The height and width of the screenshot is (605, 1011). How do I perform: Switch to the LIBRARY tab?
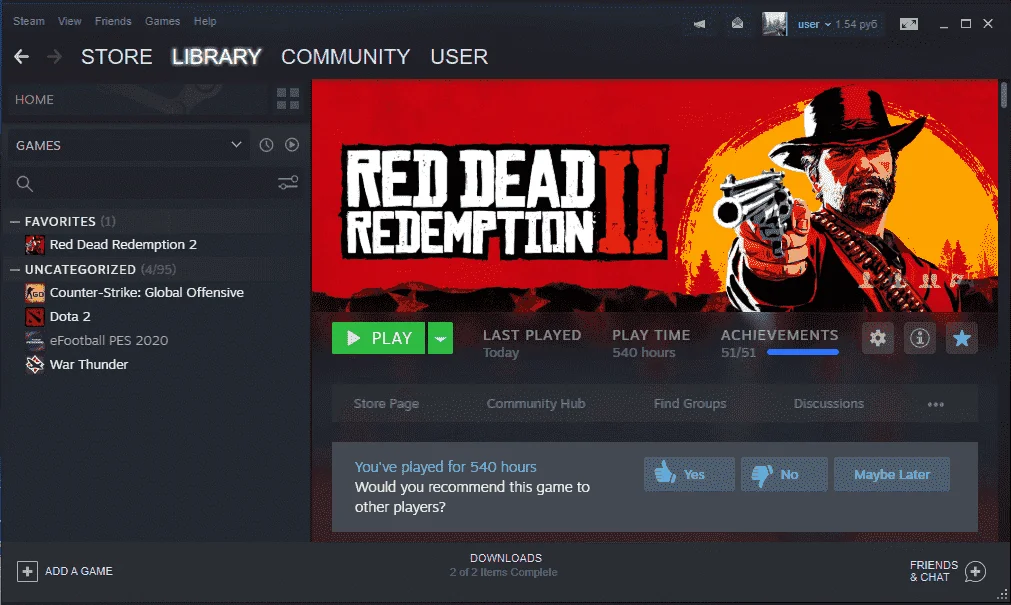(x=216, y=57)
